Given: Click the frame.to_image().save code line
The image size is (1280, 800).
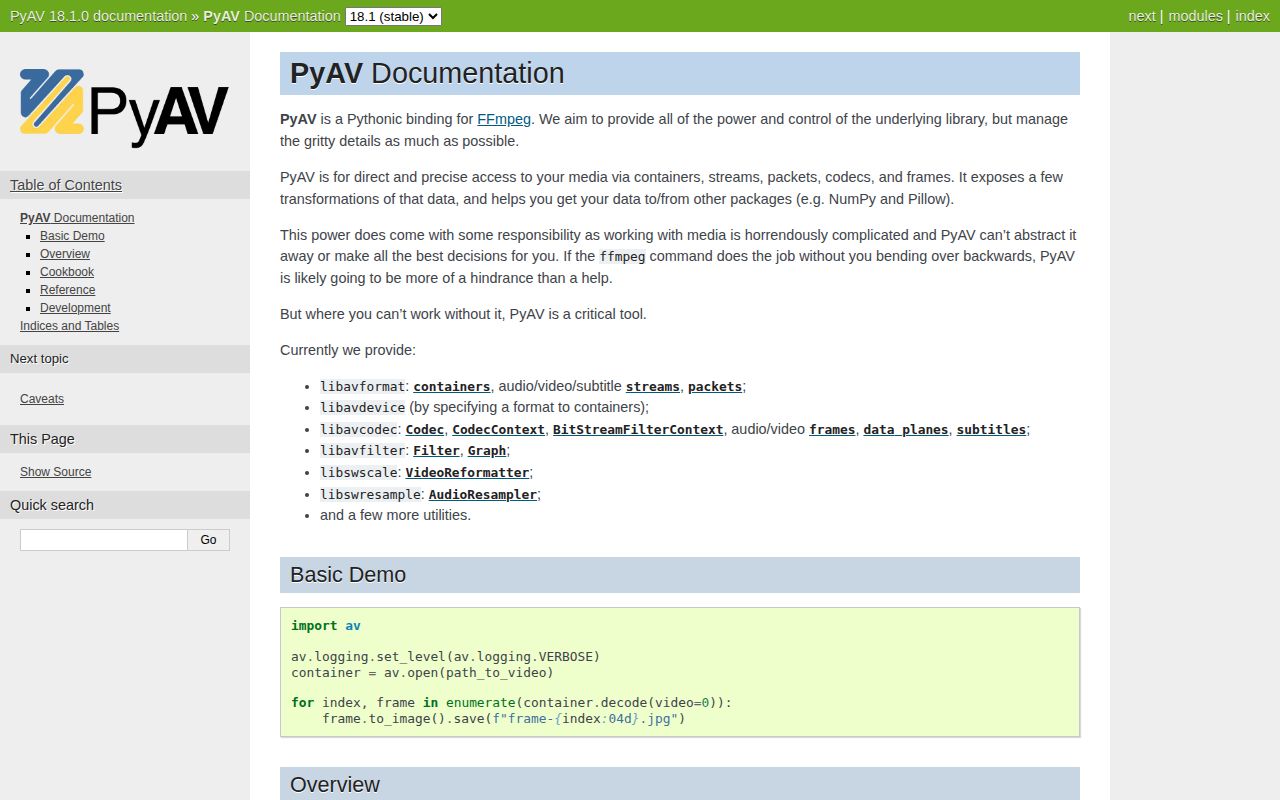Looking at the screenshot, I should (x=504, y=719).
